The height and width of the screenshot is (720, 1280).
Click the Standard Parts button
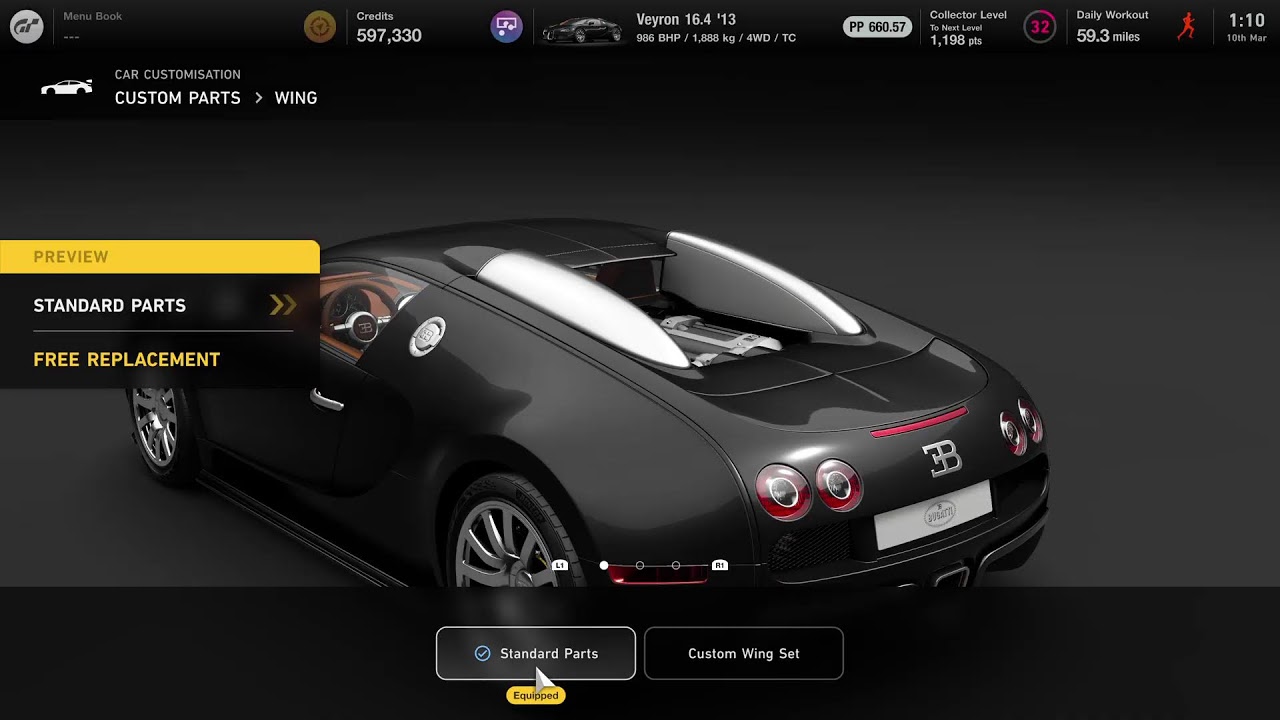pyautogui.click(x=535, y=653)
